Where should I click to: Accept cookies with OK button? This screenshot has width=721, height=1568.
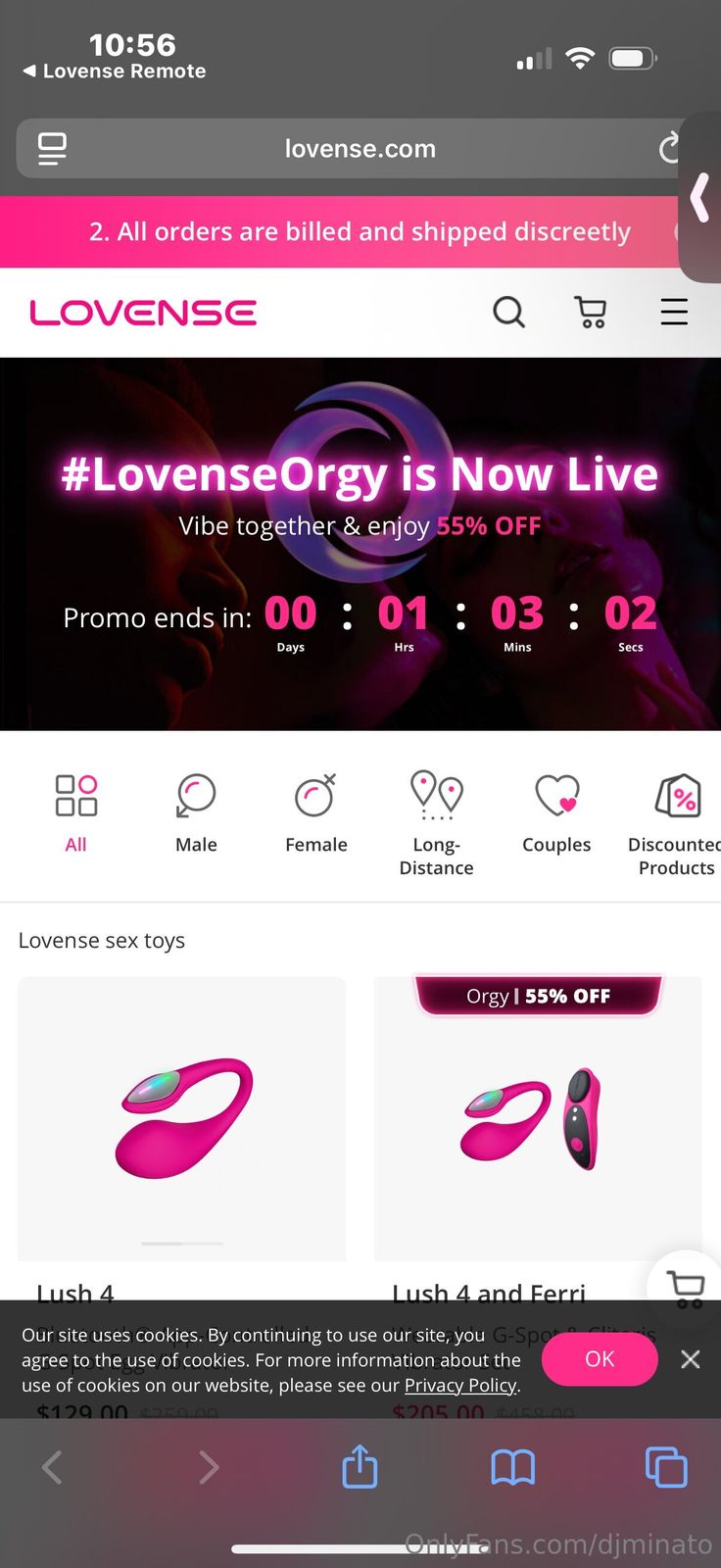(x=600, y=1359)
